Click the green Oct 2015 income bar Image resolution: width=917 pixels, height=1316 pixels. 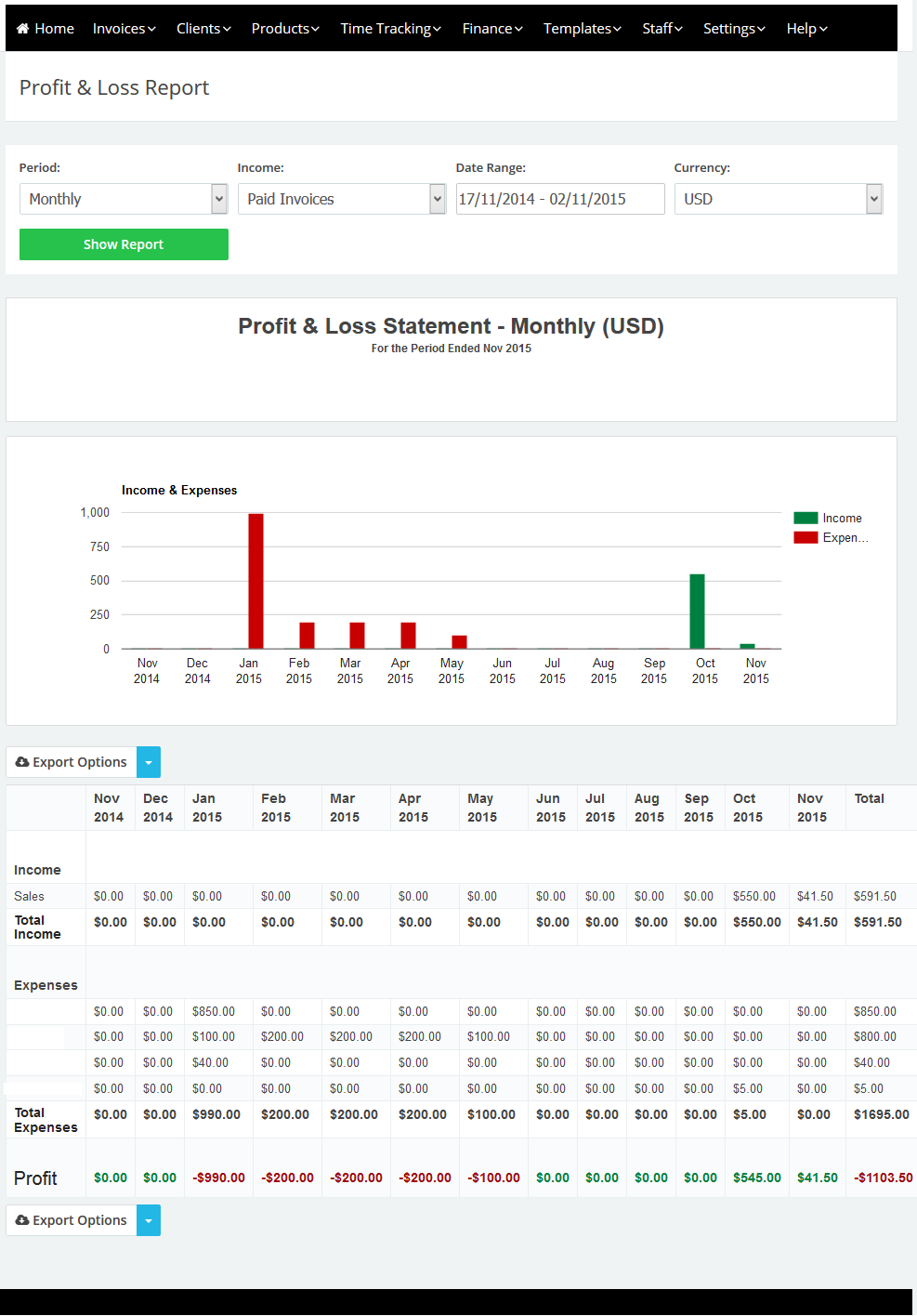click(x=697, y=612)
